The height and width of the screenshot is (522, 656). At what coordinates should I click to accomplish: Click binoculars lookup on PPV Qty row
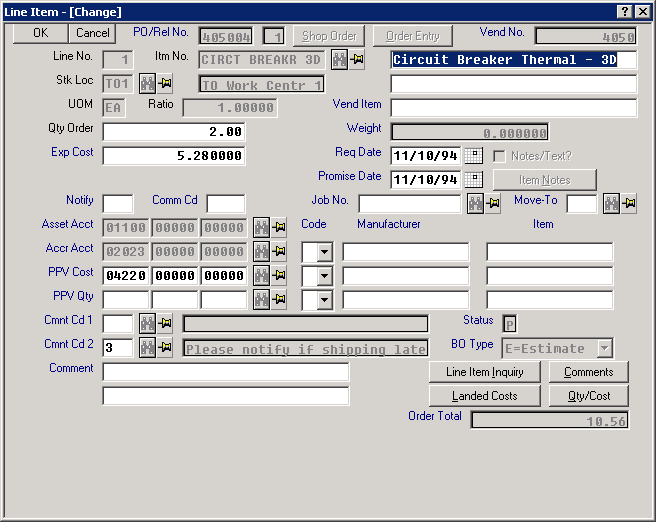coord(261,299)
